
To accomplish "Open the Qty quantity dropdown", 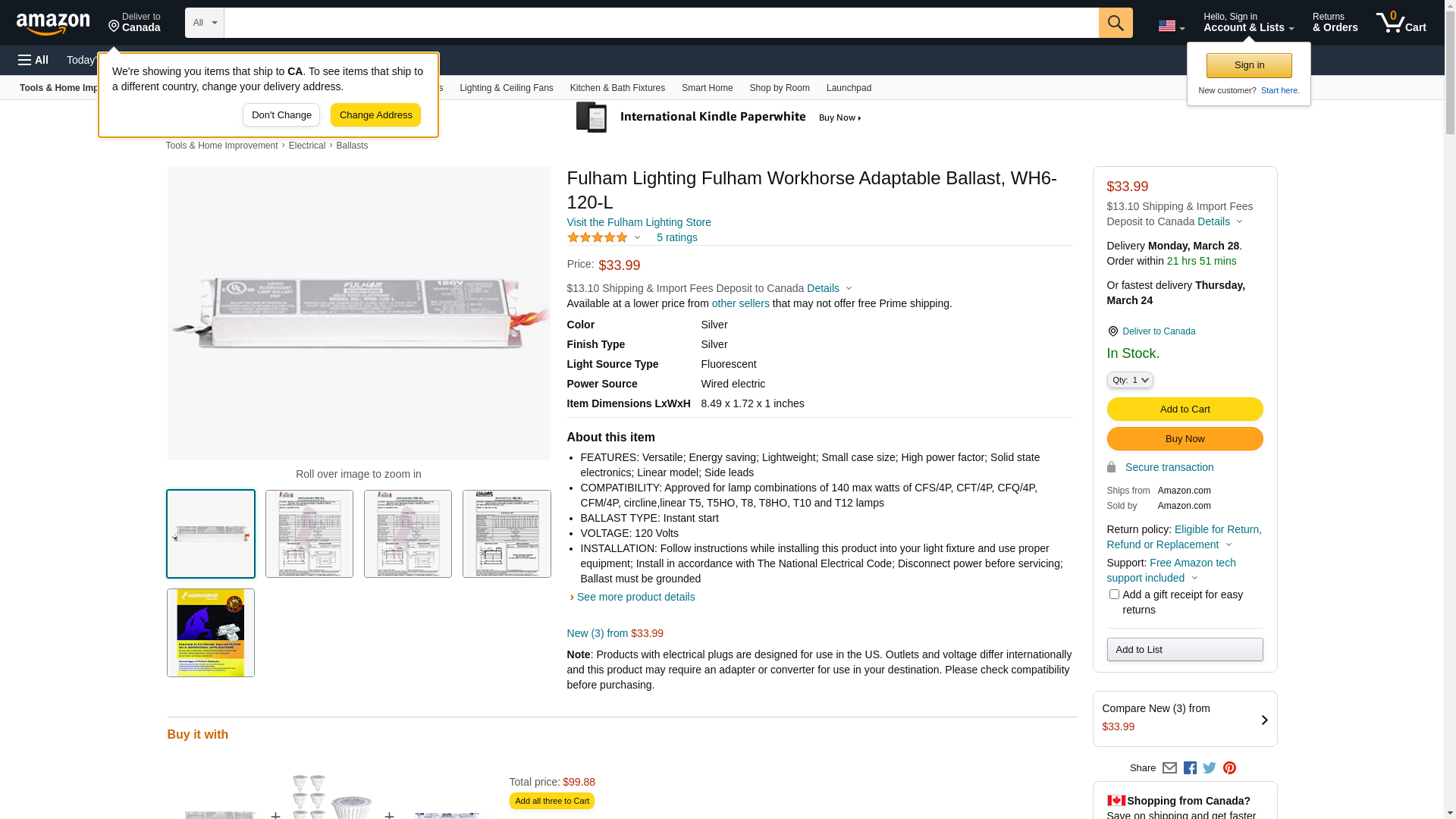I will click(1130, 380).
